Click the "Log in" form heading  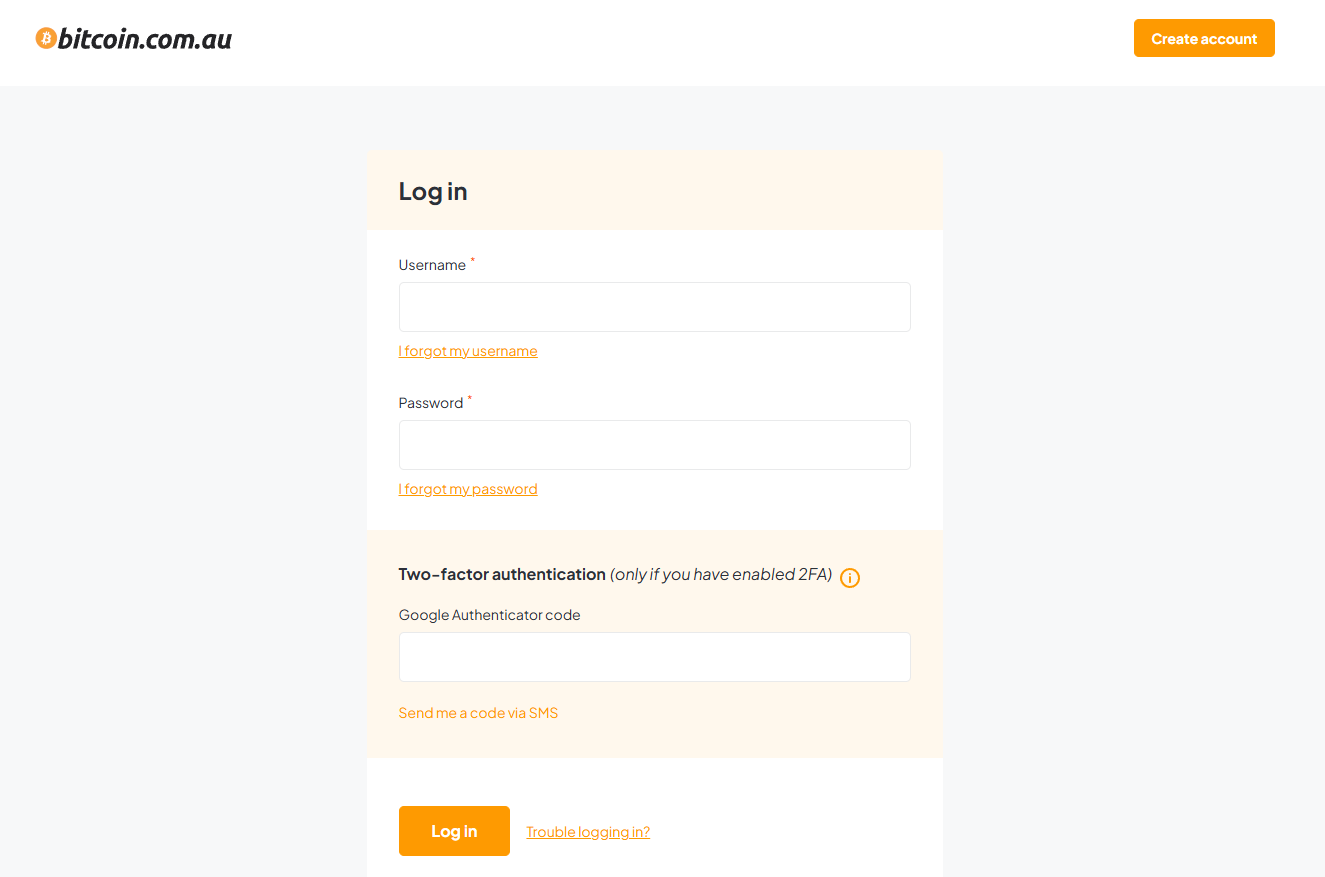pos(433,191)
